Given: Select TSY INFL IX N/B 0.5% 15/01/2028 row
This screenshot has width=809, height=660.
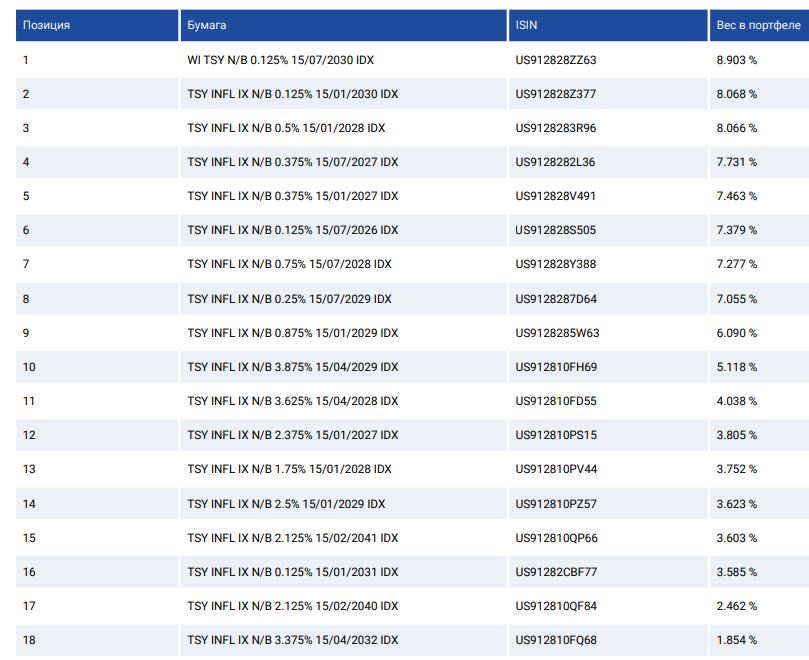Looking at the screenshot, I should click(x=286, y=128).
